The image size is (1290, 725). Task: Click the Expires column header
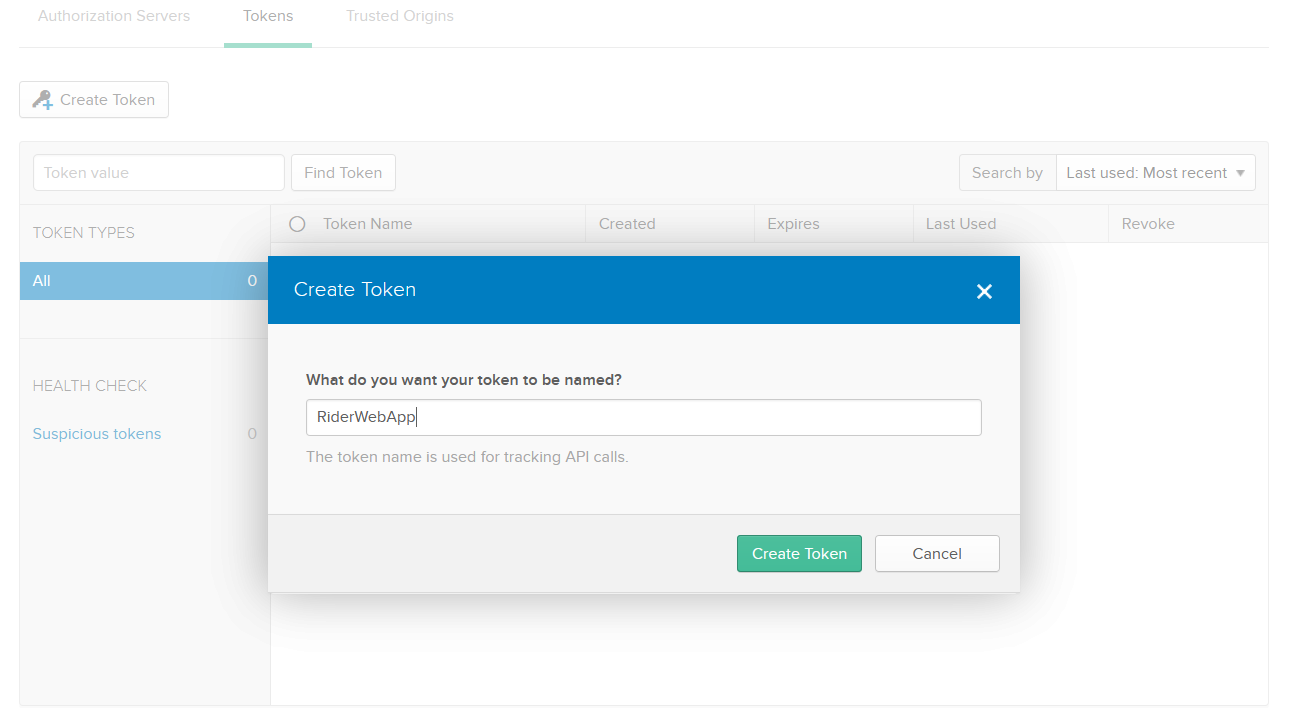[793, 224]
